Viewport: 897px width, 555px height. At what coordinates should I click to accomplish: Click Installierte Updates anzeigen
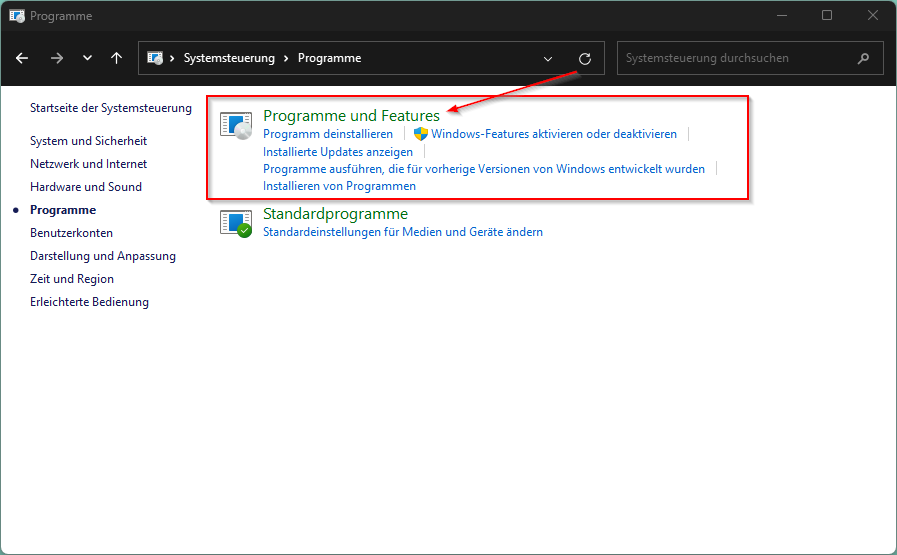tap(338, 152)
